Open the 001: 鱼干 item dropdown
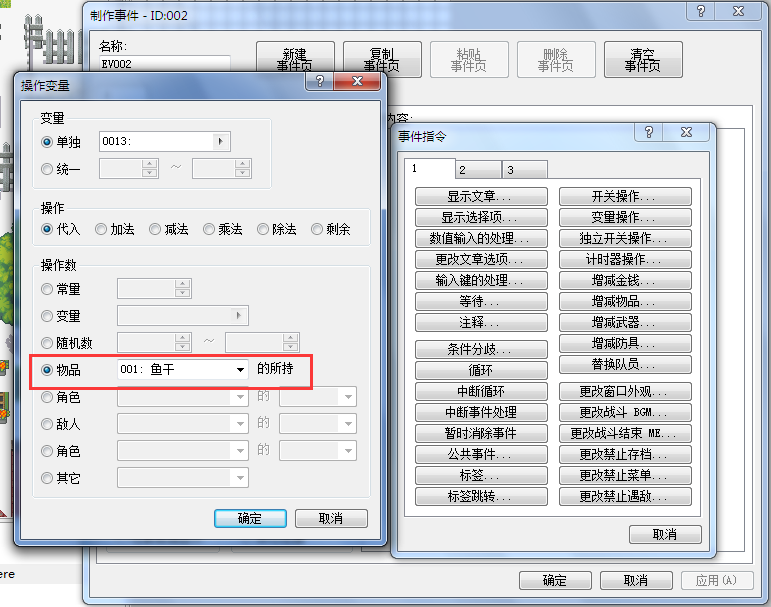Viewport: 771px width, 607px height. coord(182,369)
